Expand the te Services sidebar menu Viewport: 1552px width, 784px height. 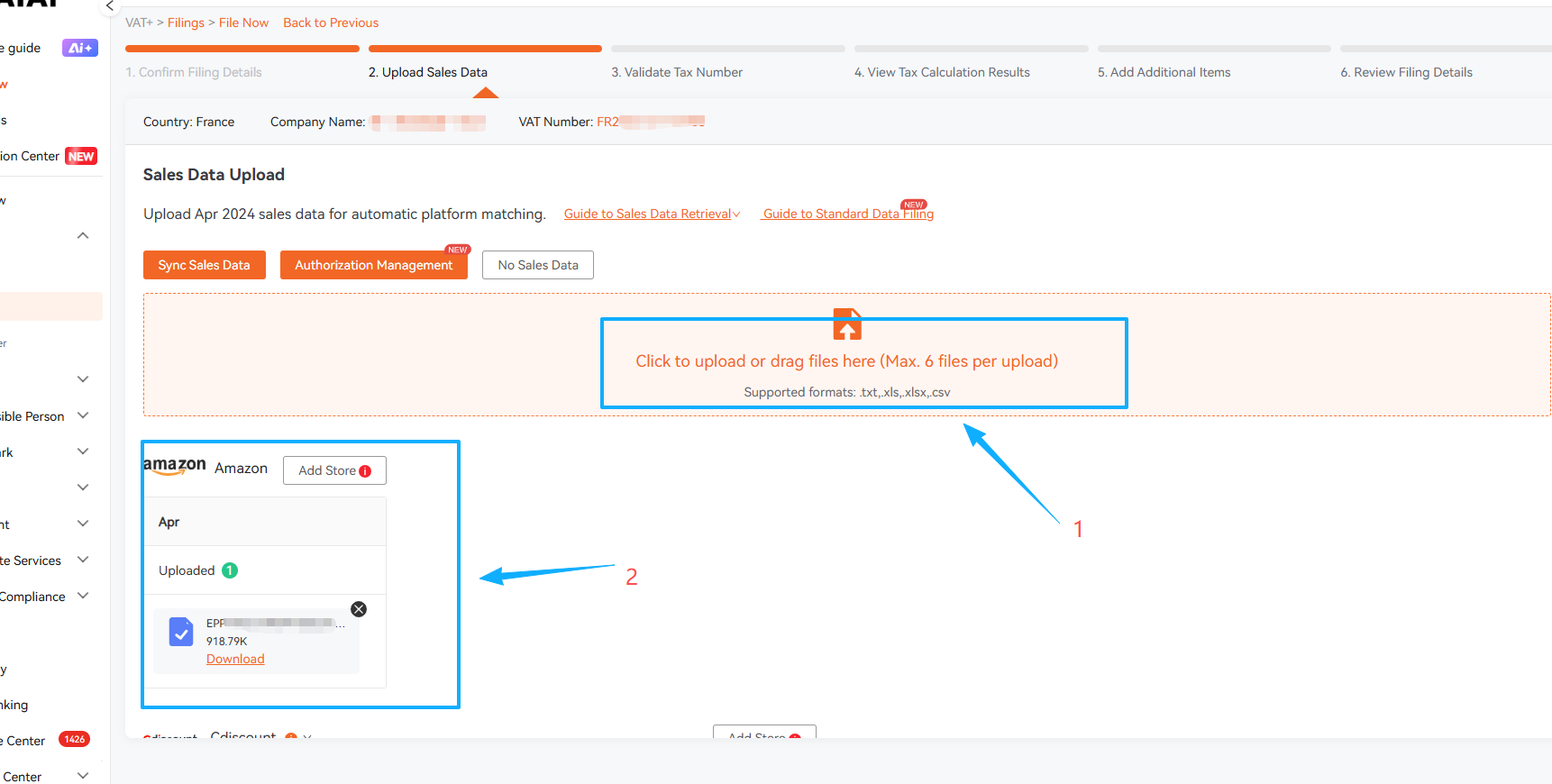point(83,560)
